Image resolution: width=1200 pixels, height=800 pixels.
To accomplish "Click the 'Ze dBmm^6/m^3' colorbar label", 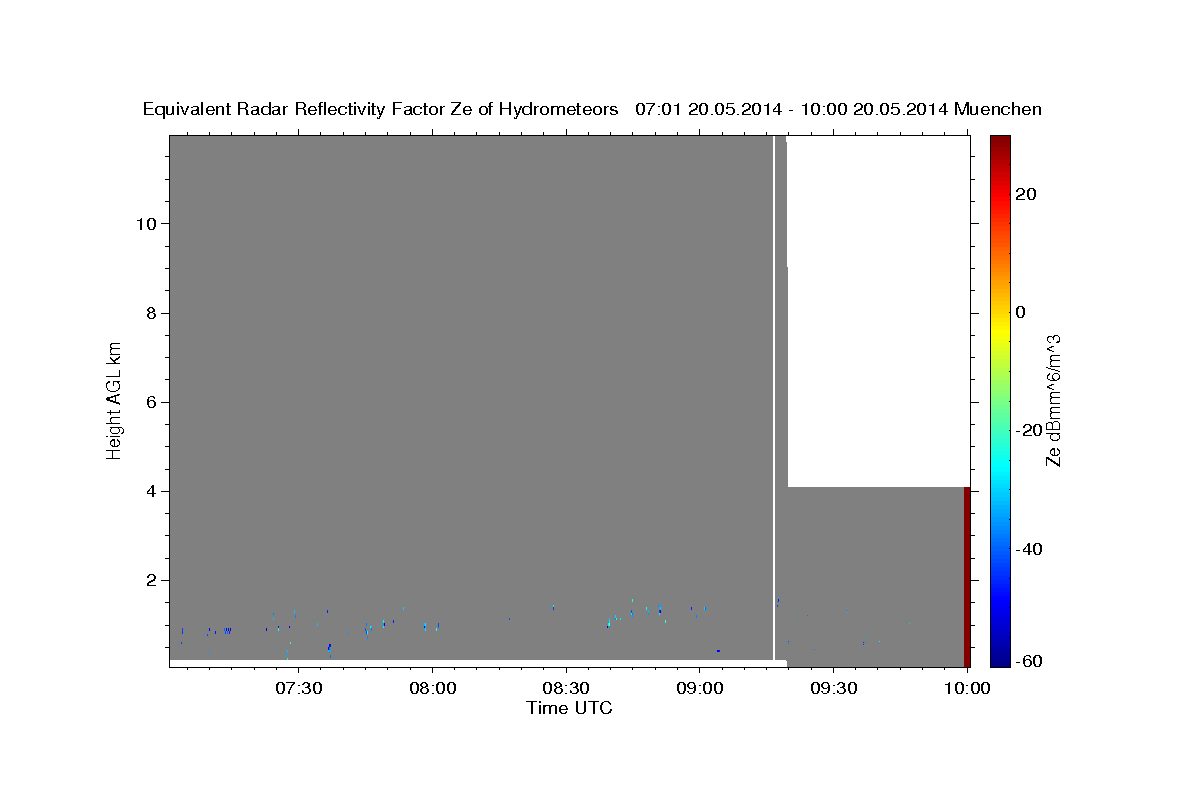I will tap(1053, 400).
